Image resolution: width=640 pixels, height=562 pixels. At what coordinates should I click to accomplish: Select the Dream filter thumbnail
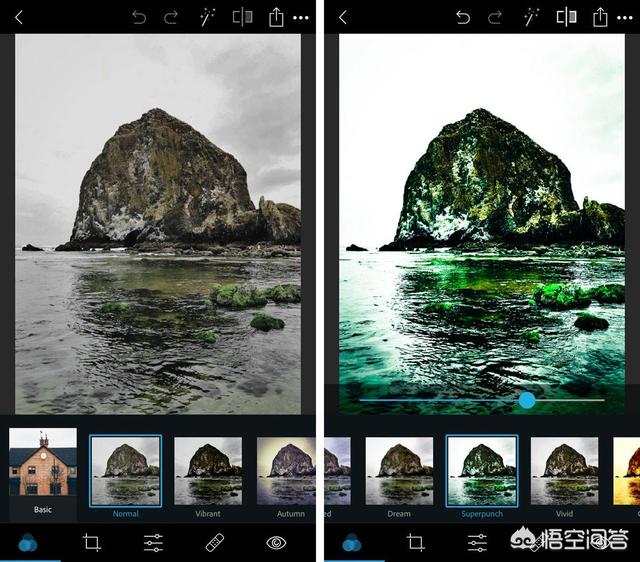(x=399, y=471)
